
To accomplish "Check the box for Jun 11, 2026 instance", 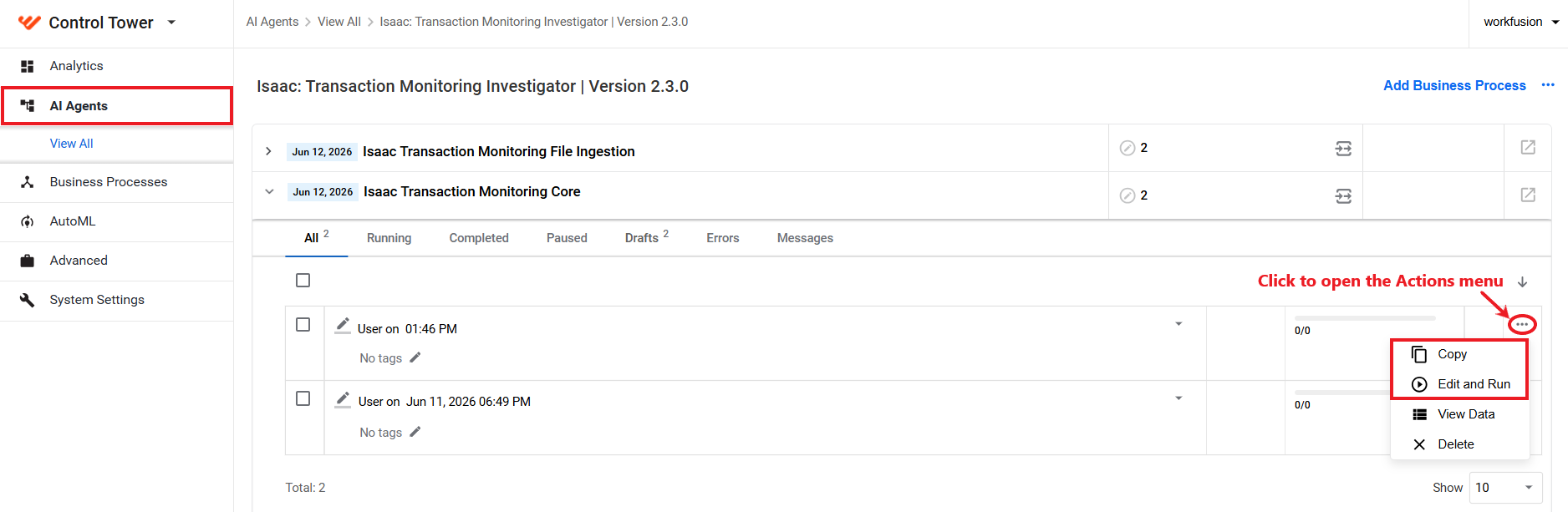I will pos(303,399).
